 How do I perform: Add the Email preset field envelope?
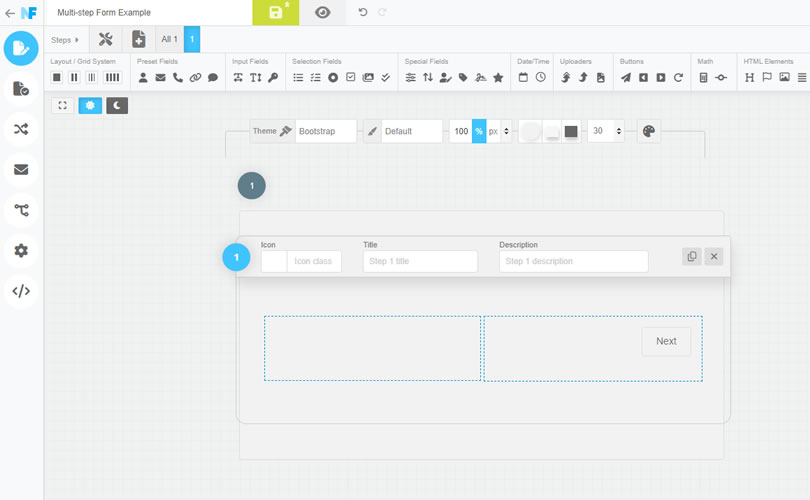coord(161,77)
